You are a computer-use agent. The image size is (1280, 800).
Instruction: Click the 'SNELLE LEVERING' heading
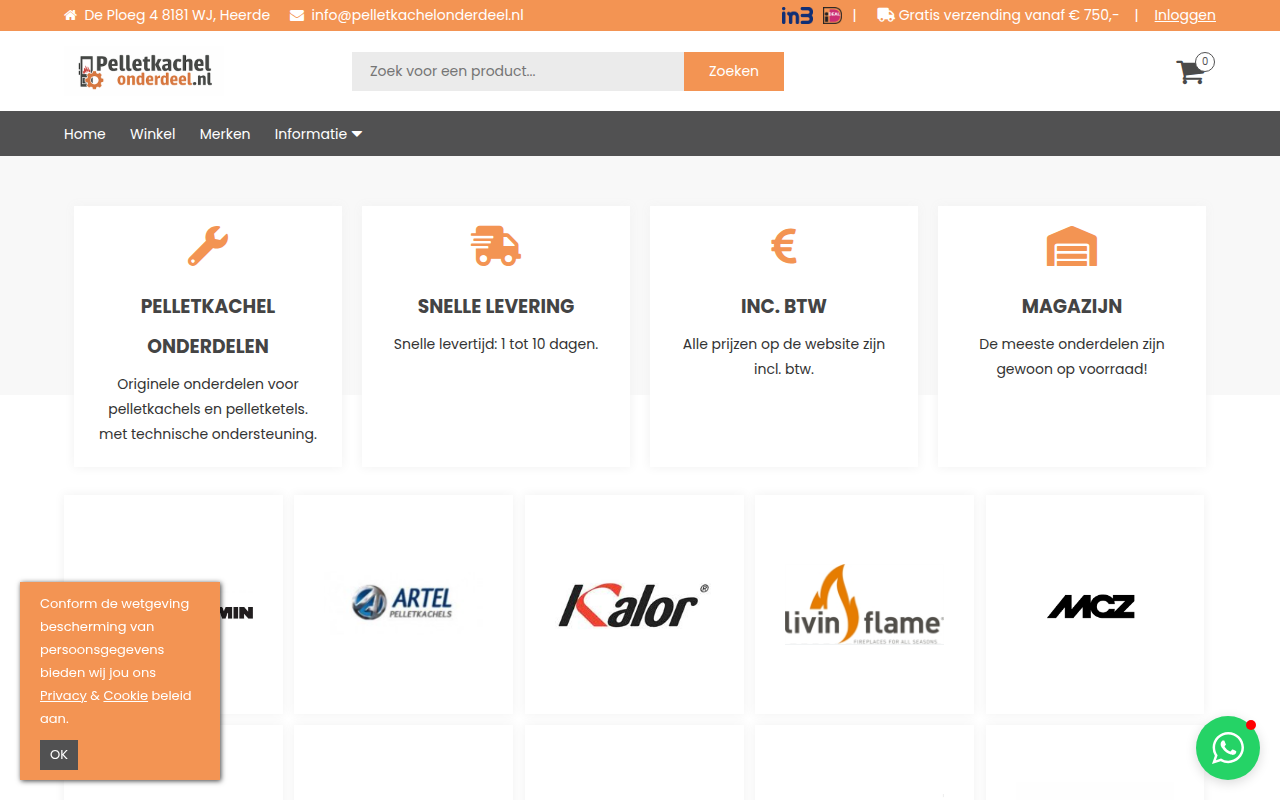pyautogui.click(x=496, y=306)
